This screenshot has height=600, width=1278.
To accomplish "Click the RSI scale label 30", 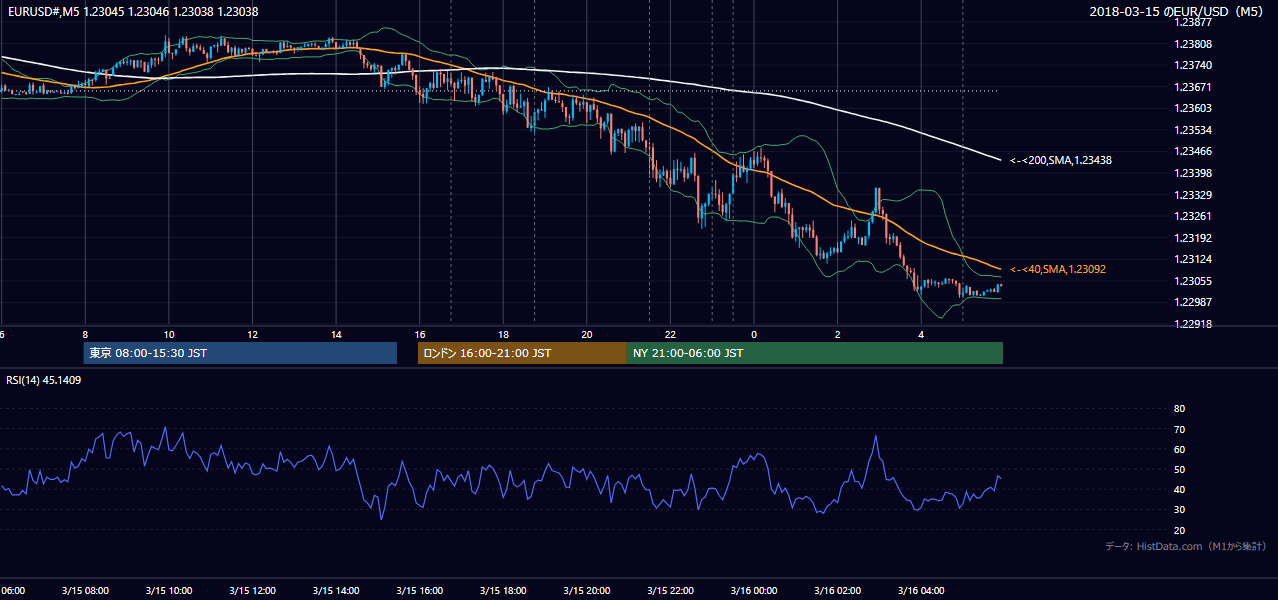I will (1180, 510).
